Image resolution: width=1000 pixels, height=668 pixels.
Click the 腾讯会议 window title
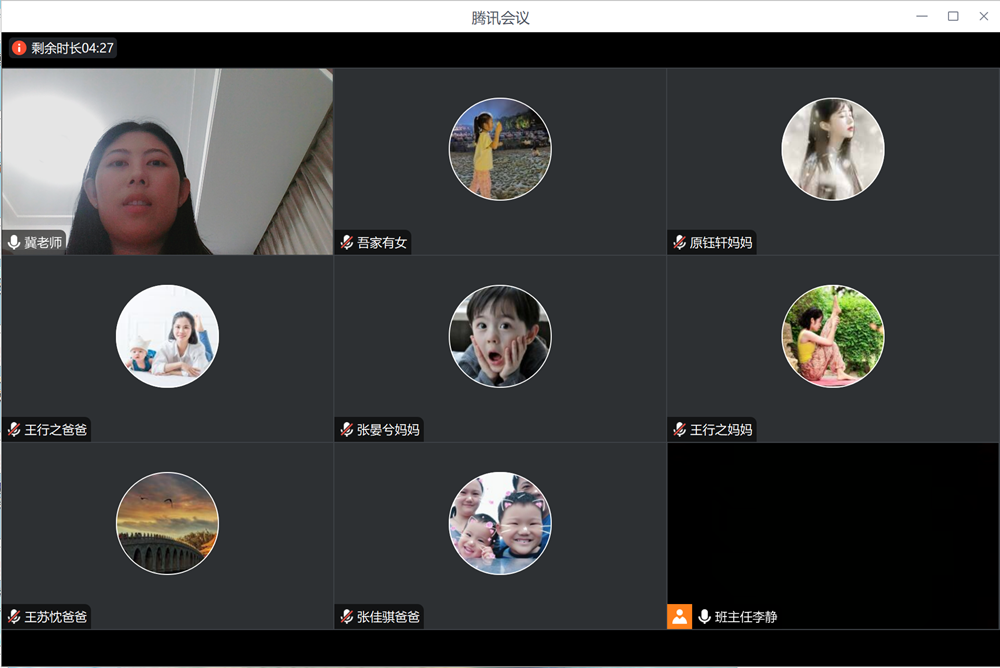(x=500, y=17)
